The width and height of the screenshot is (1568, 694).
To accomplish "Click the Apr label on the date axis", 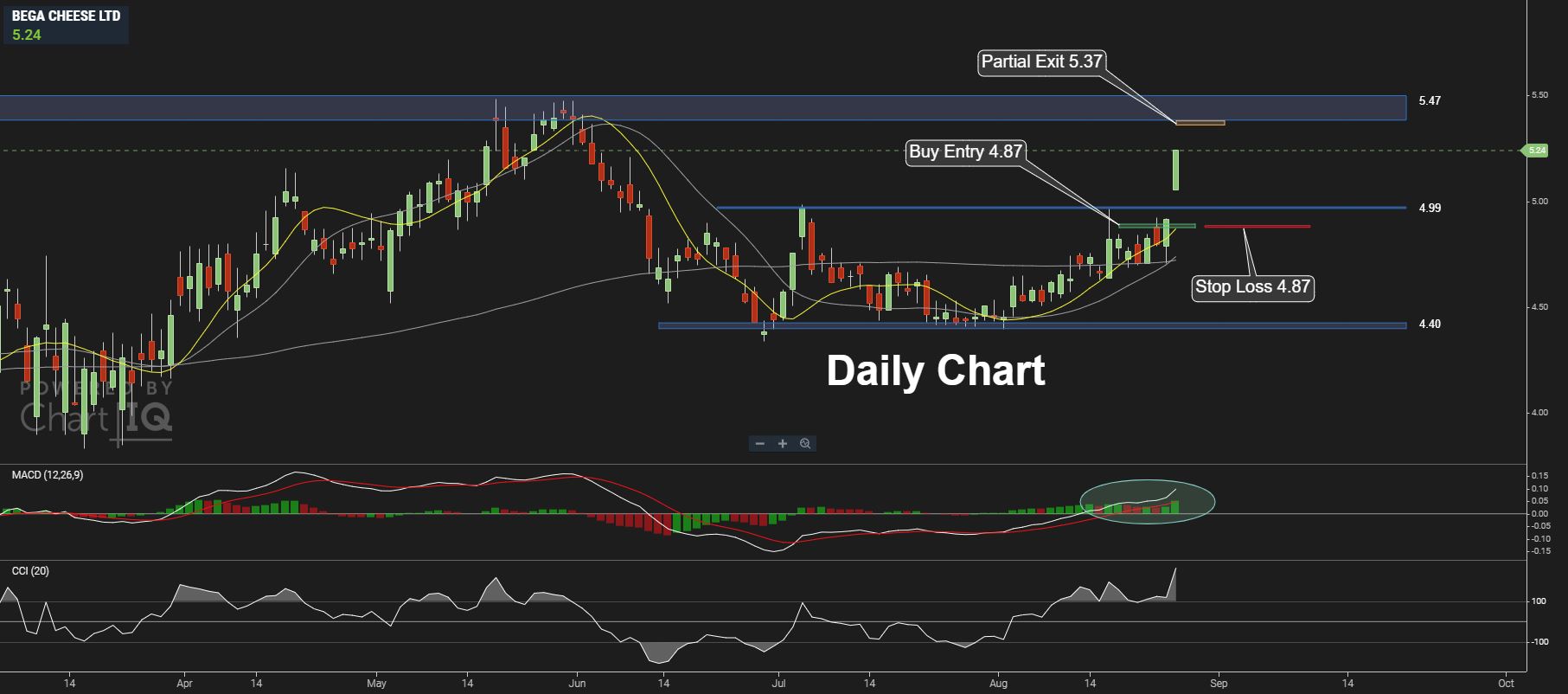I will tap(184, 684).
